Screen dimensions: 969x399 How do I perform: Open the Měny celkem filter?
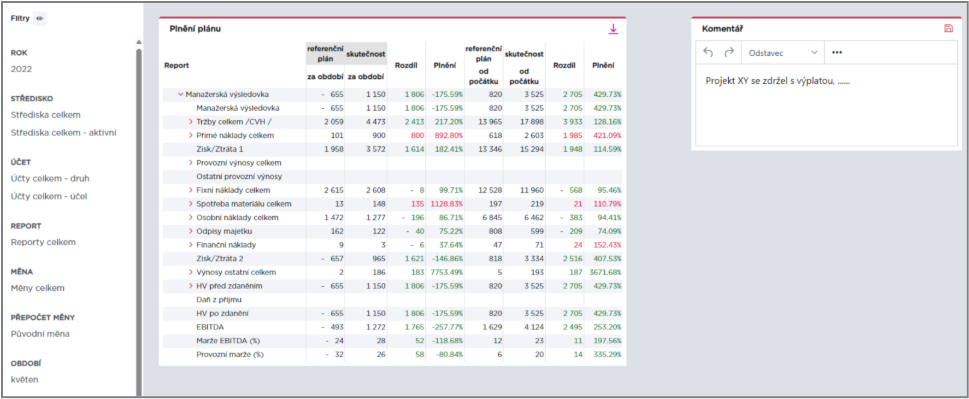click(37, 288)
